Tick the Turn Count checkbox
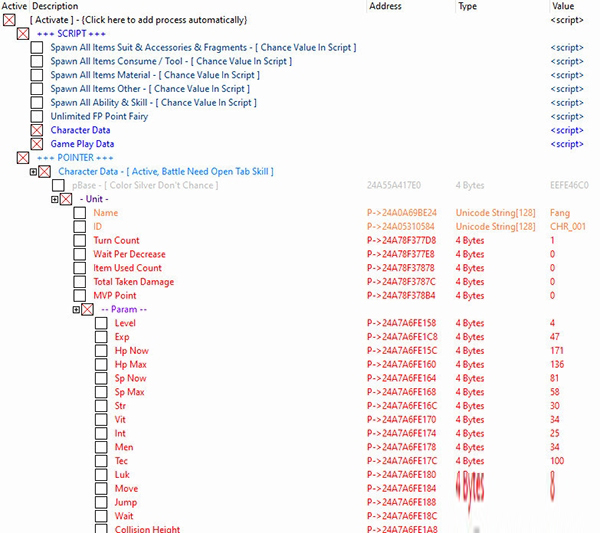The width and height of the screenshot is (600, 533). coord(80,241)
